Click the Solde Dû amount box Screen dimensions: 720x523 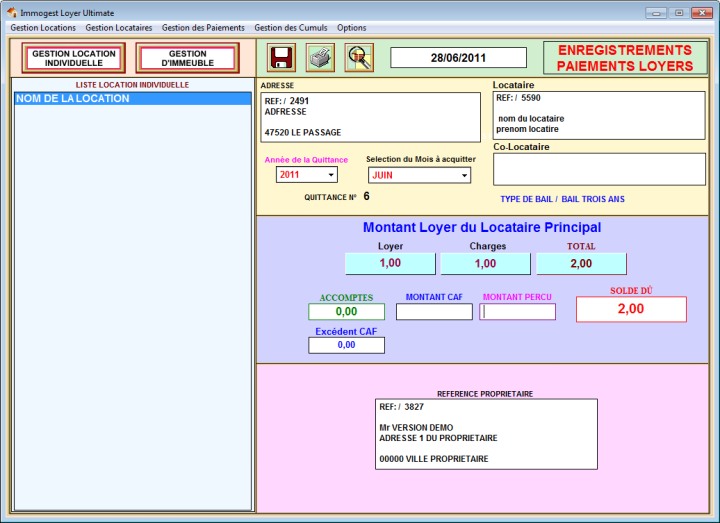[x=631, y=310]
